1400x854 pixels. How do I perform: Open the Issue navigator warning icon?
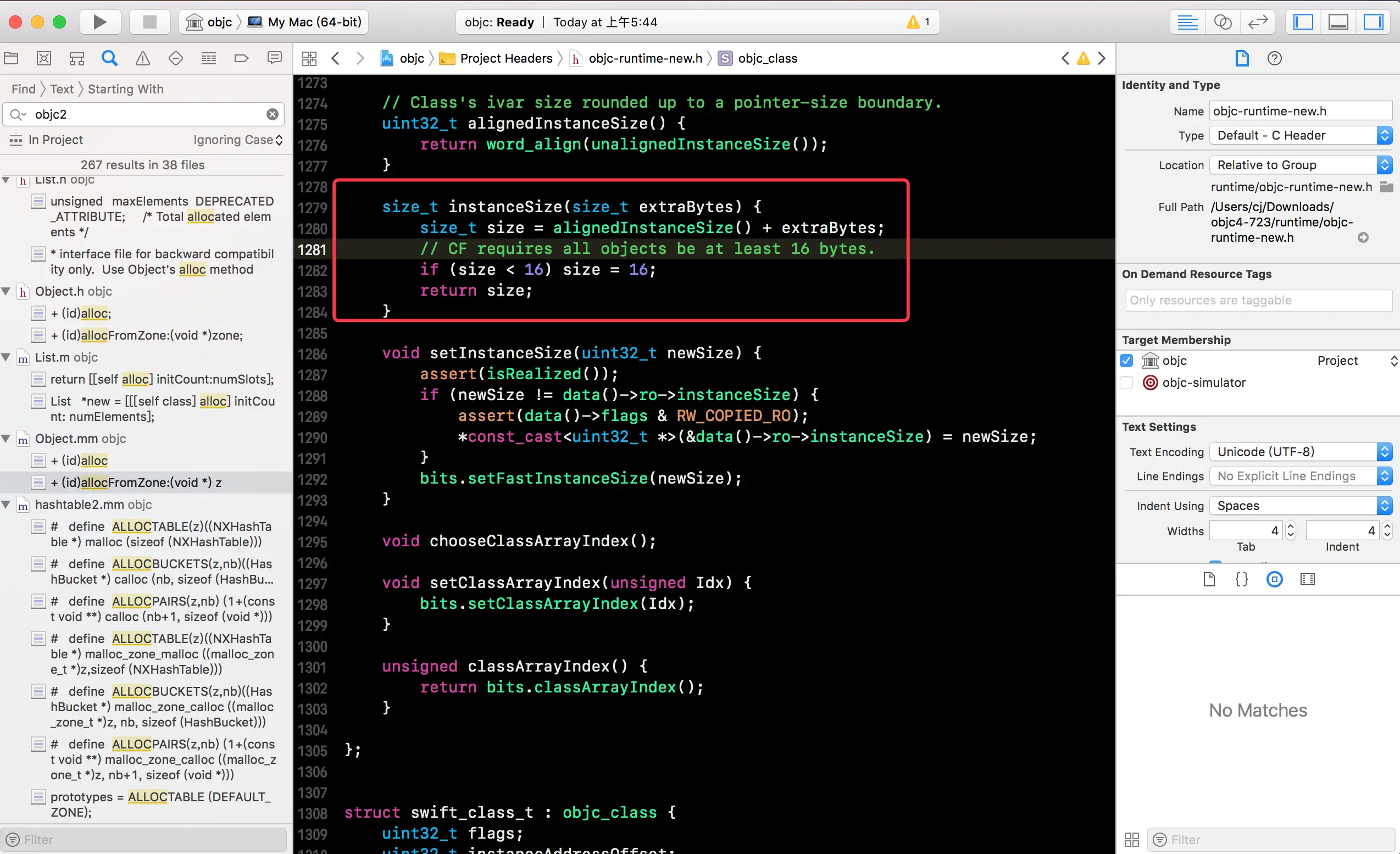coord(143,58)
